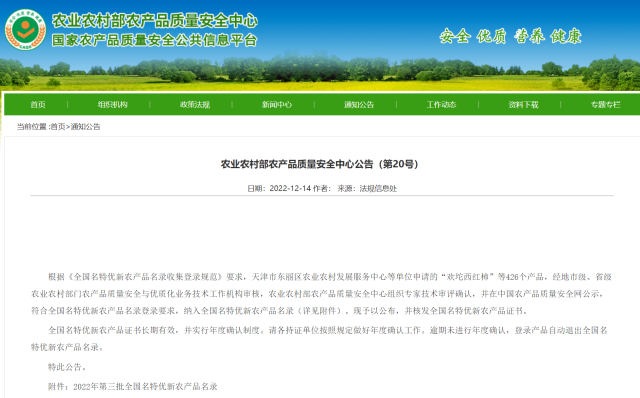Click the 安全 优质 营养 健康 slogan
The width and height of the screenshot is (640, 398).
point(511,36)
